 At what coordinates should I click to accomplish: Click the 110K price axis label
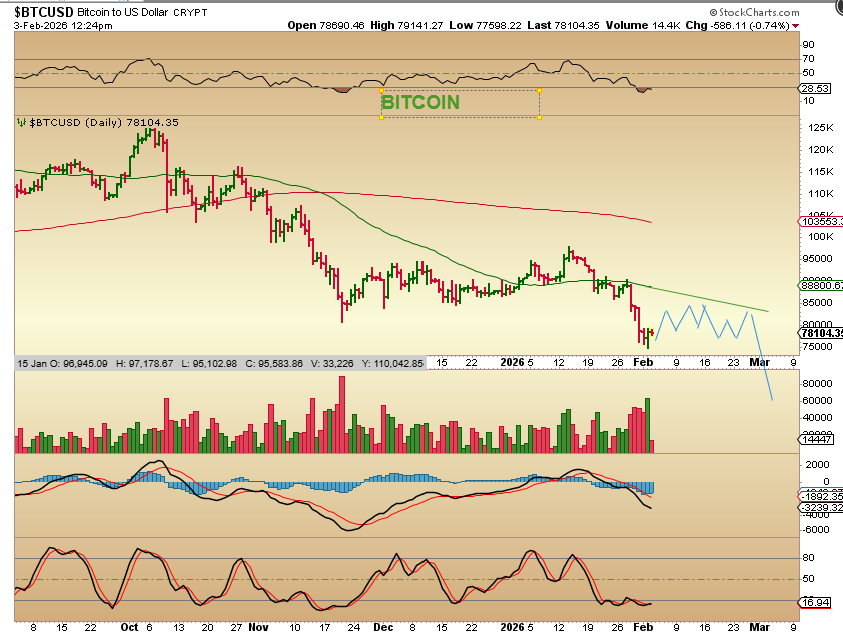(820, 194)
